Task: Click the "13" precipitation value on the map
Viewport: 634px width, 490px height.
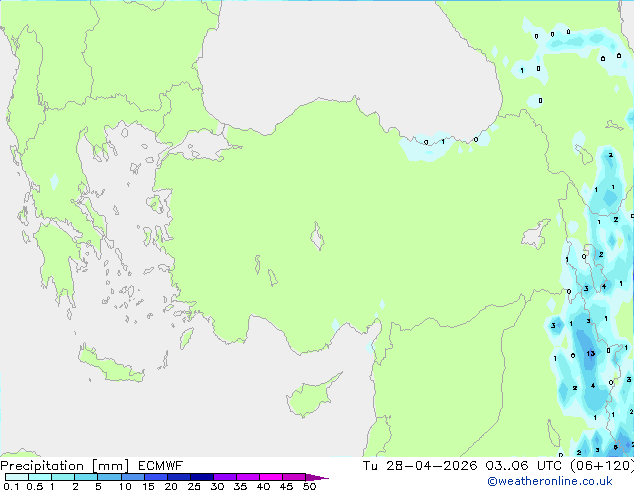Action: [591, 353]
